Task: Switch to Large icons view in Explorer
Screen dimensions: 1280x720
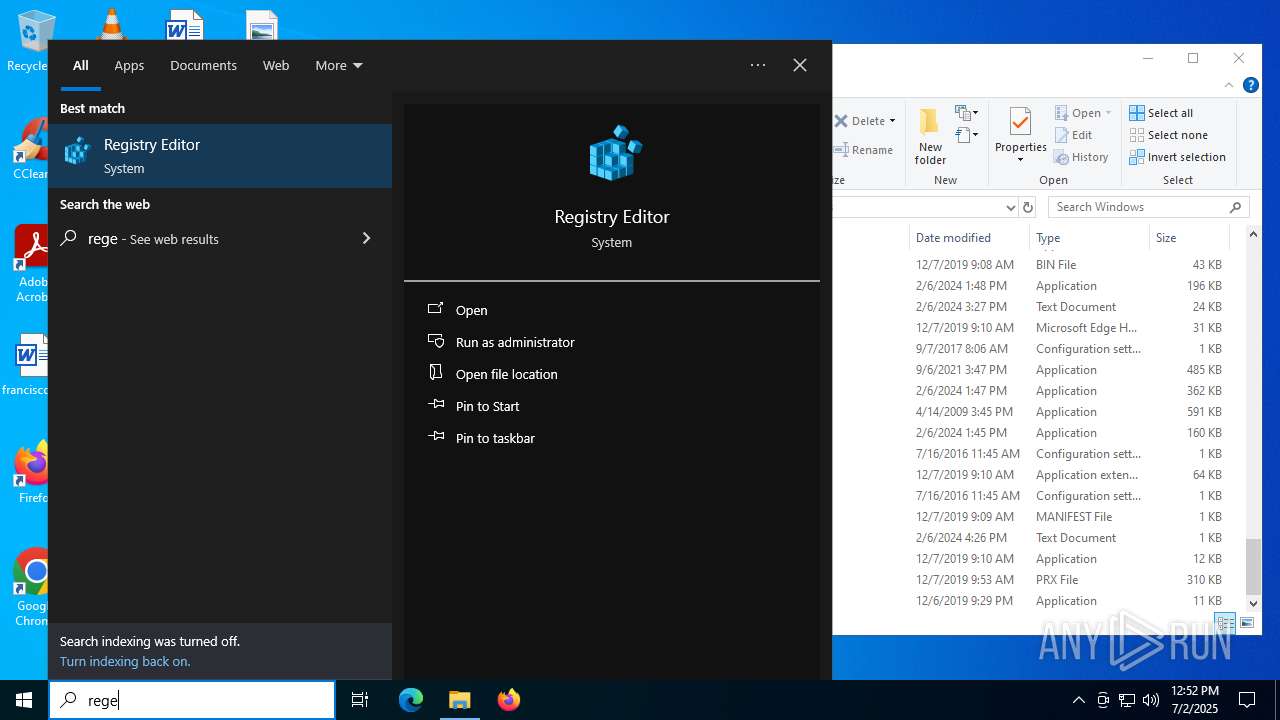Action: pos(1247,623)
